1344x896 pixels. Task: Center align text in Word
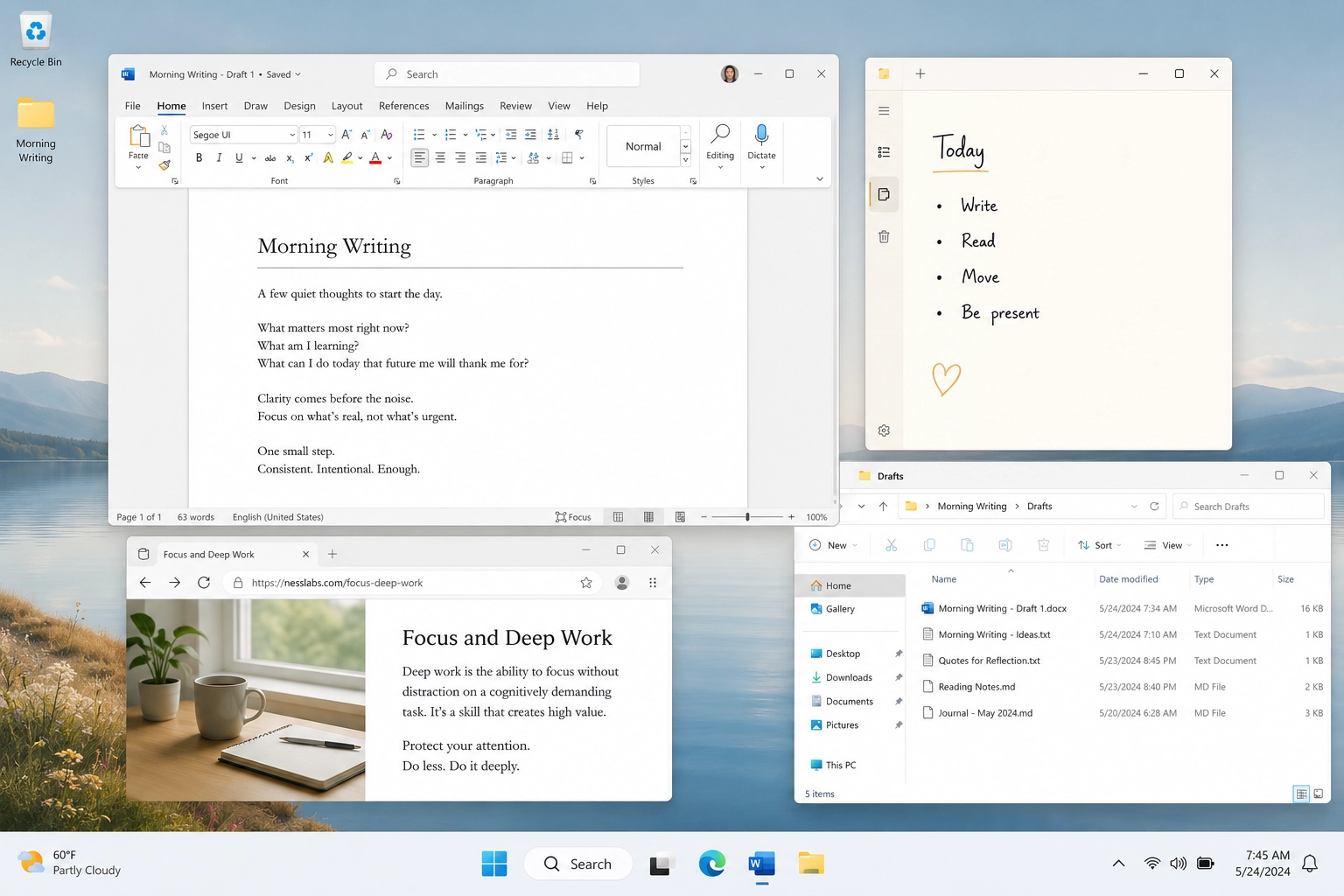(x=440, y=158)
